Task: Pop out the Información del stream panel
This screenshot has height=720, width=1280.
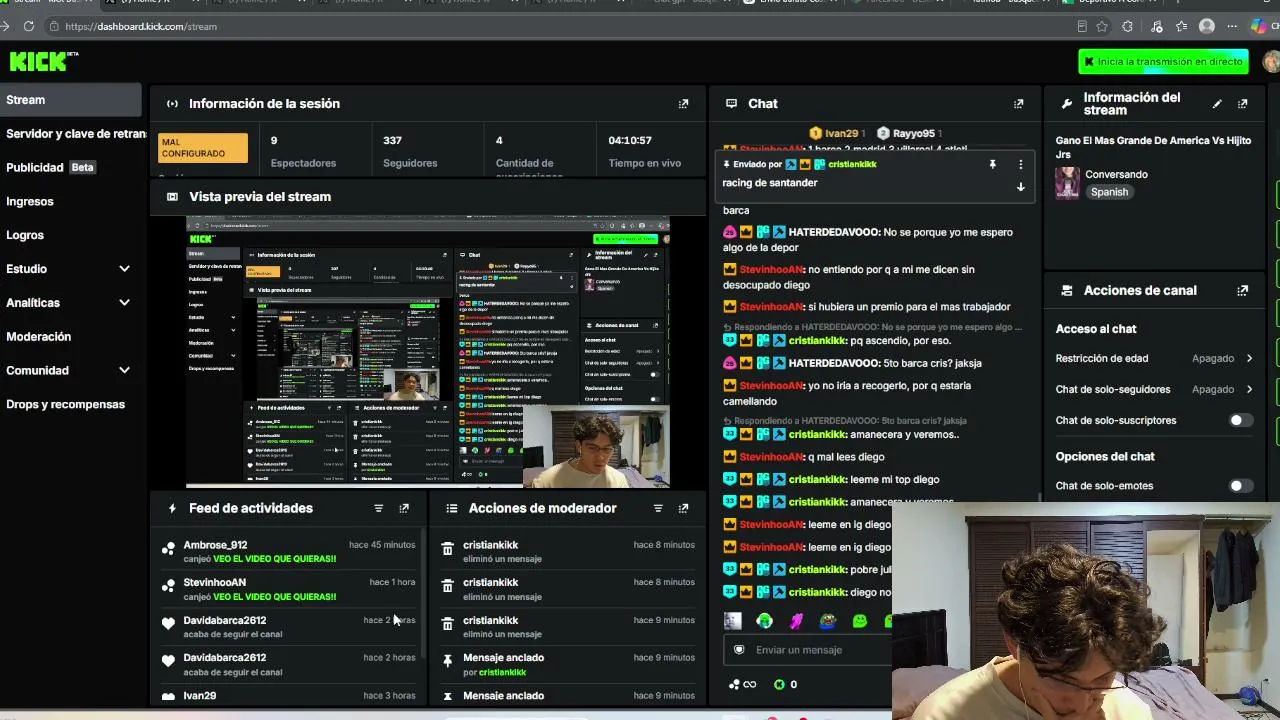Action: (x=1243, y=104)
